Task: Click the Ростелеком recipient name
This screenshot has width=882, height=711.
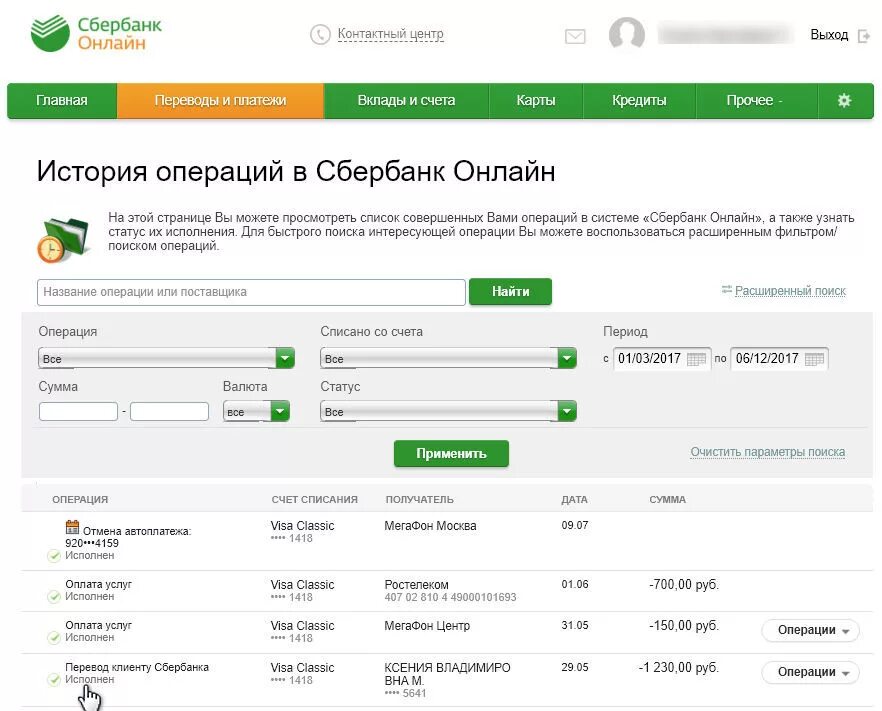Action: click(x=416, y=585)
